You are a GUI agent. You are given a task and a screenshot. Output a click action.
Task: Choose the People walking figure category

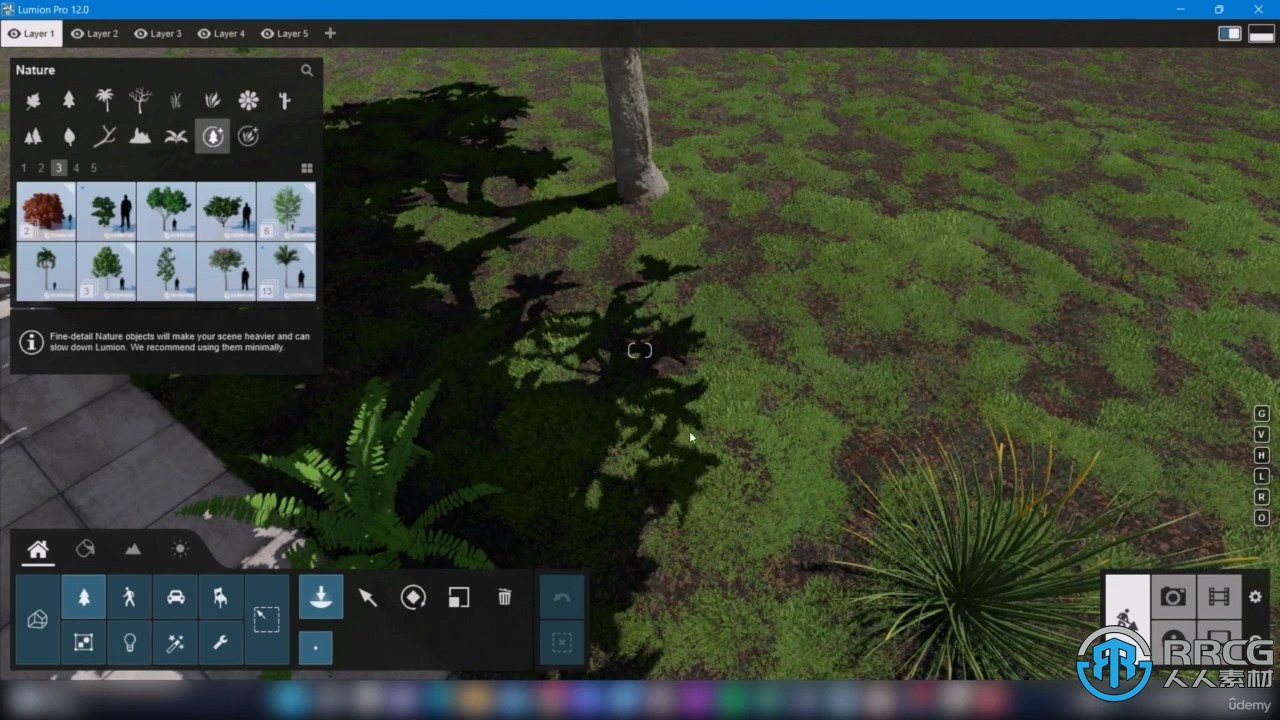130,597
